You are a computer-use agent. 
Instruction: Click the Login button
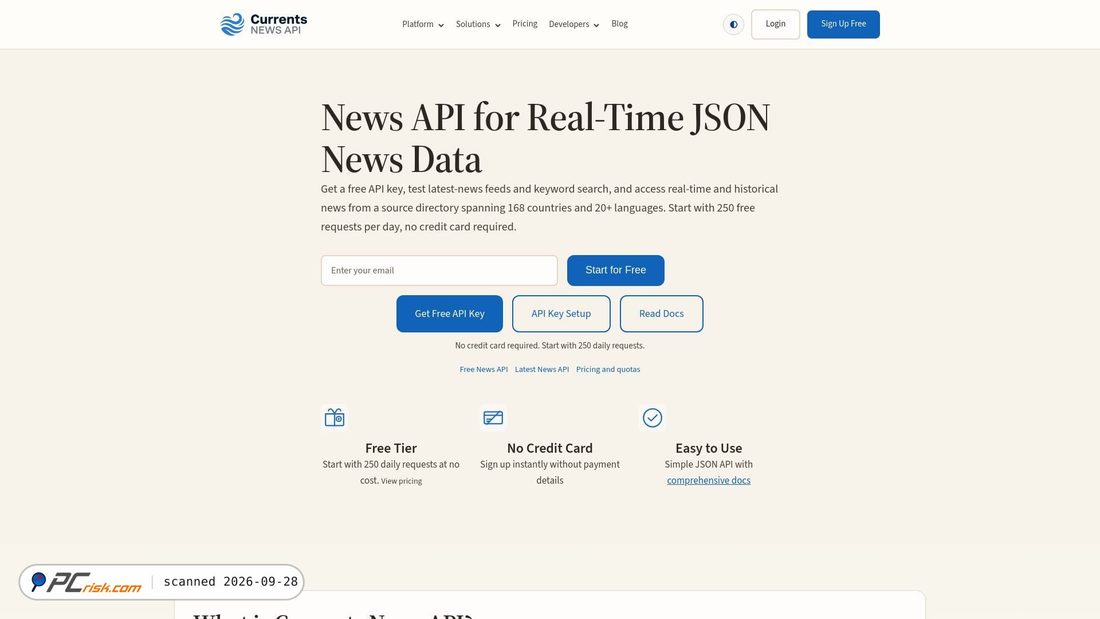click(x=775, y=25)
